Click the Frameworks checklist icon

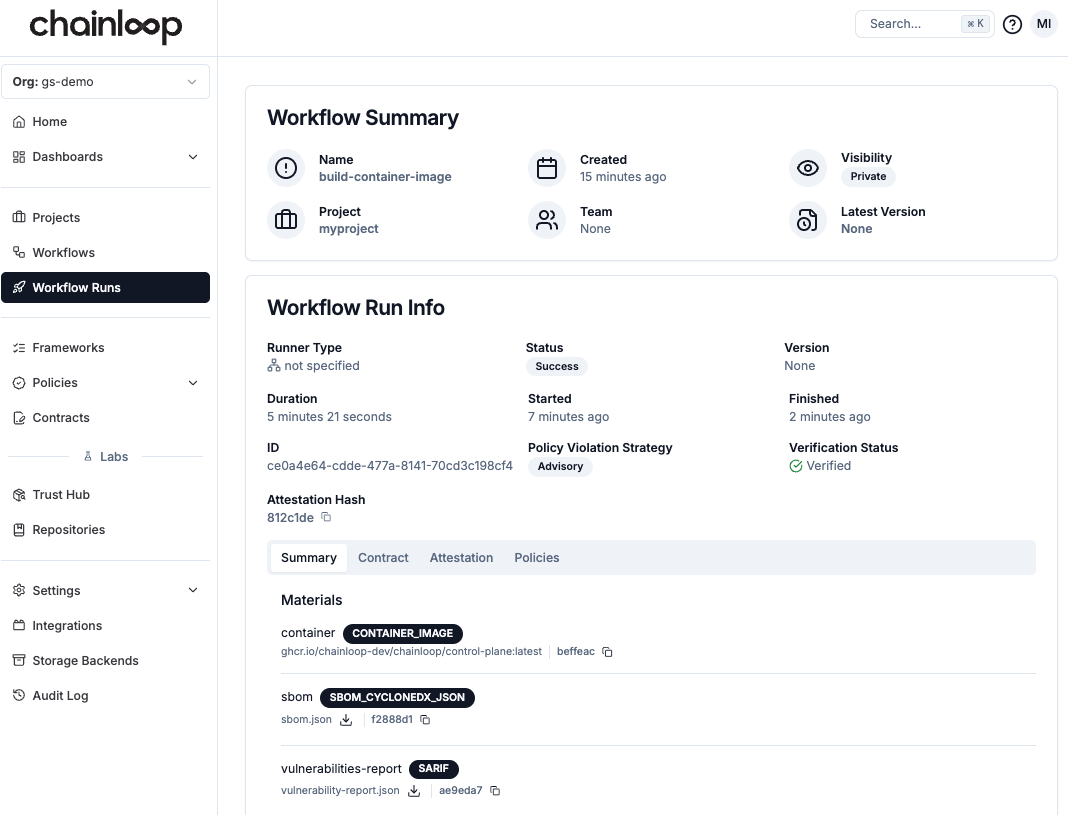point(19,348)
